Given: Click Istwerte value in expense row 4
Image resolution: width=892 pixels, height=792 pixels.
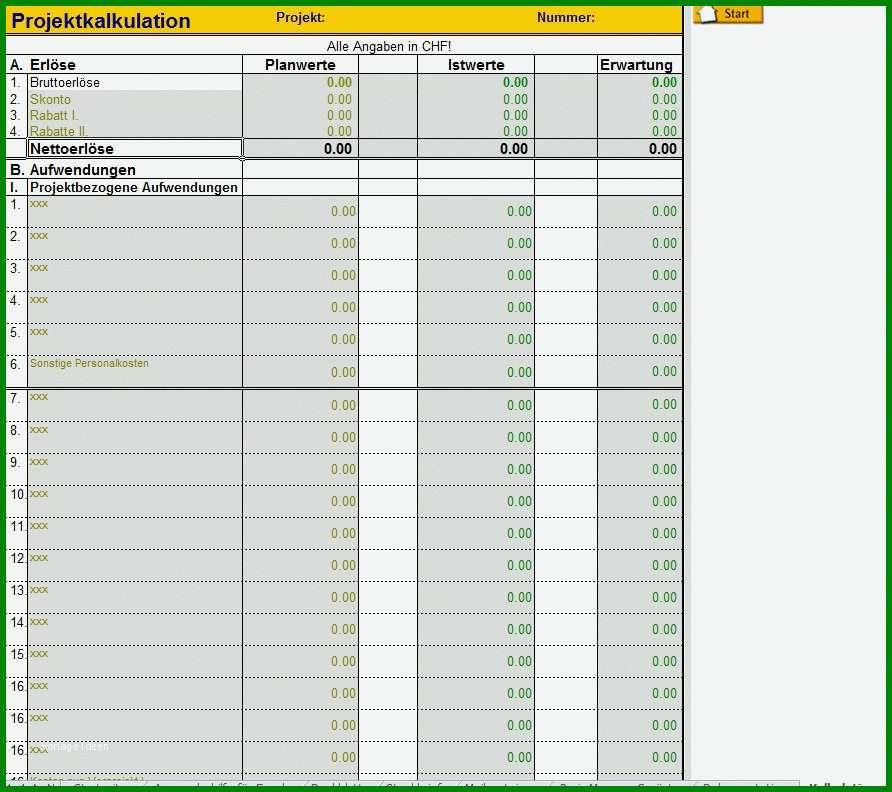Looking at the screenshot, I should coord(519,307).
